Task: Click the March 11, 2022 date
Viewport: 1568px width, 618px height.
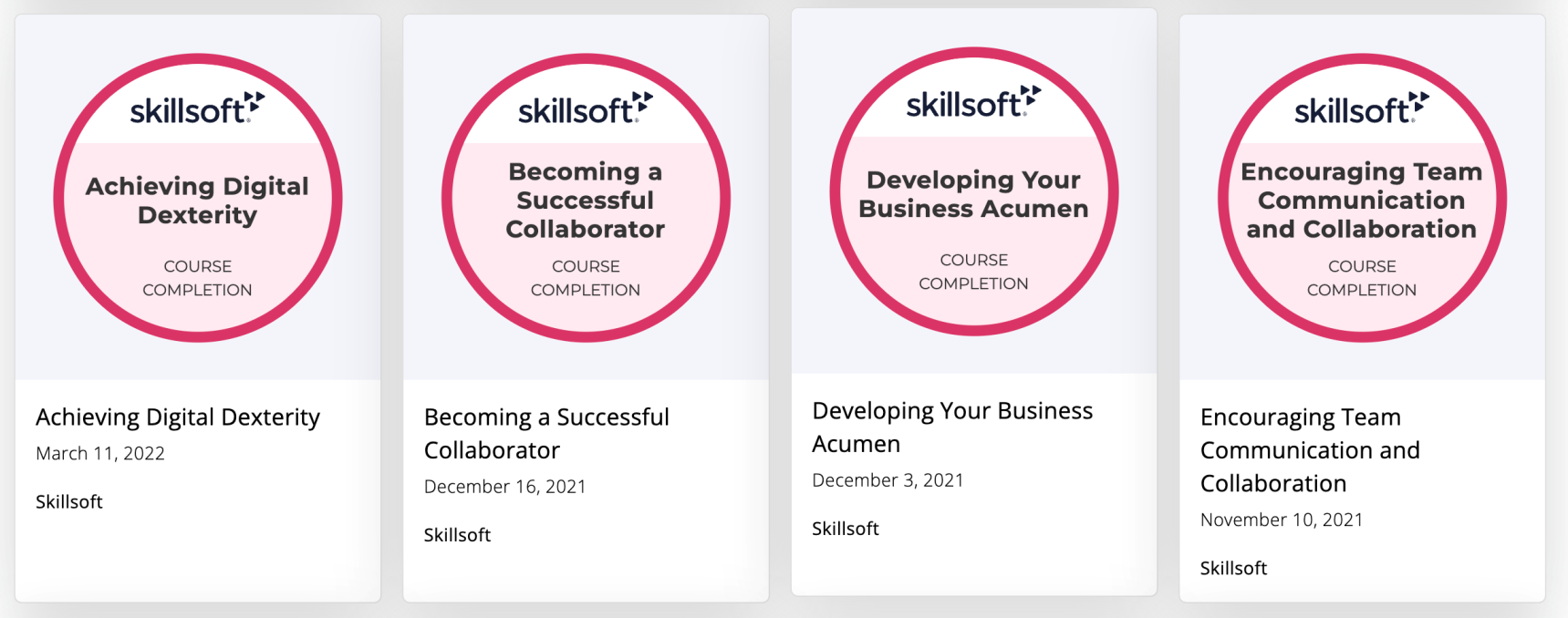Action: (100, 454)
